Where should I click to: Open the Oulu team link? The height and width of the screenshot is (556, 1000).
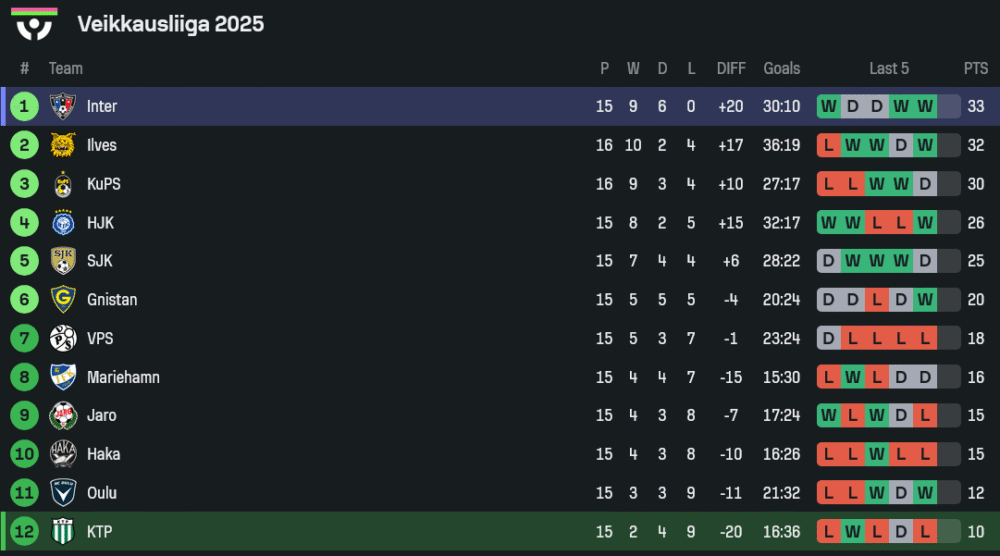point(102,493)
